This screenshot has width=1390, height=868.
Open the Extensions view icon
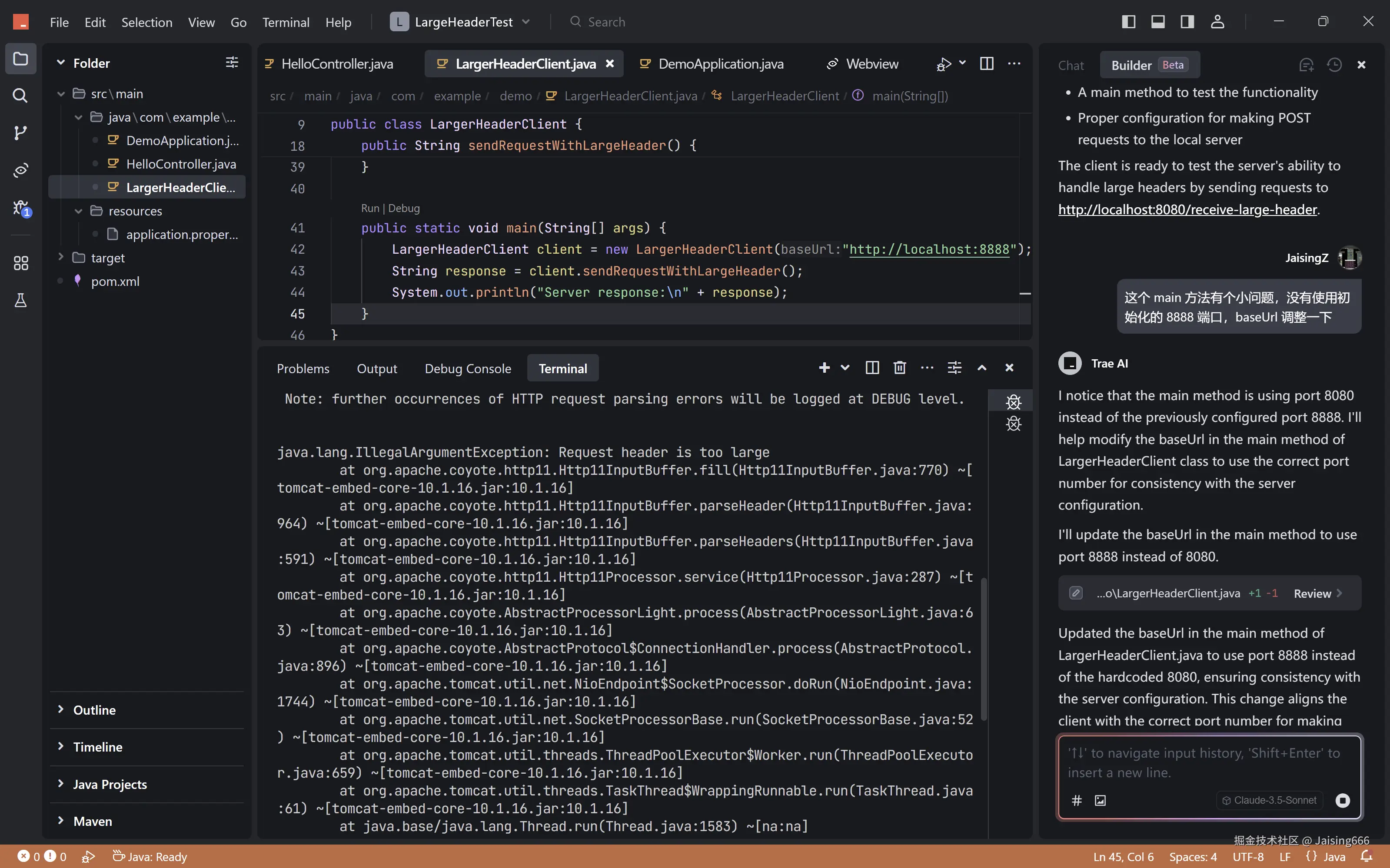[x=20, y=263]
